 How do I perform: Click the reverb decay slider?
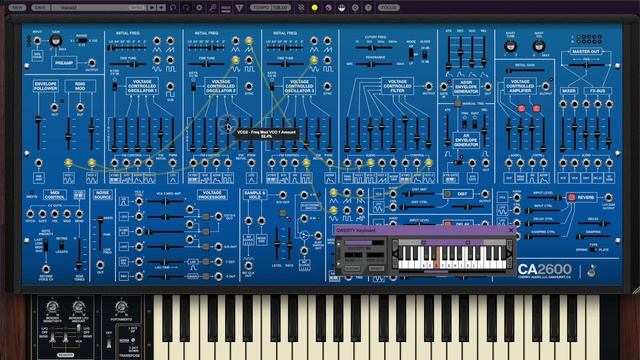click(x=594, y=224)
